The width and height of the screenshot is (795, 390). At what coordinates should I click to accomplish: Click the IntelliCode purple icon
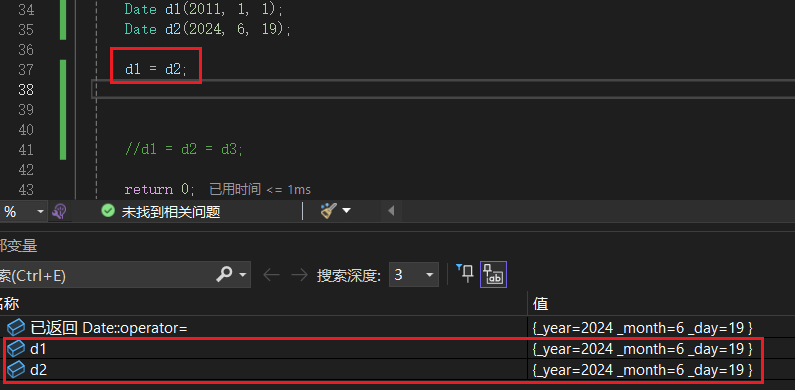(59, 211)
